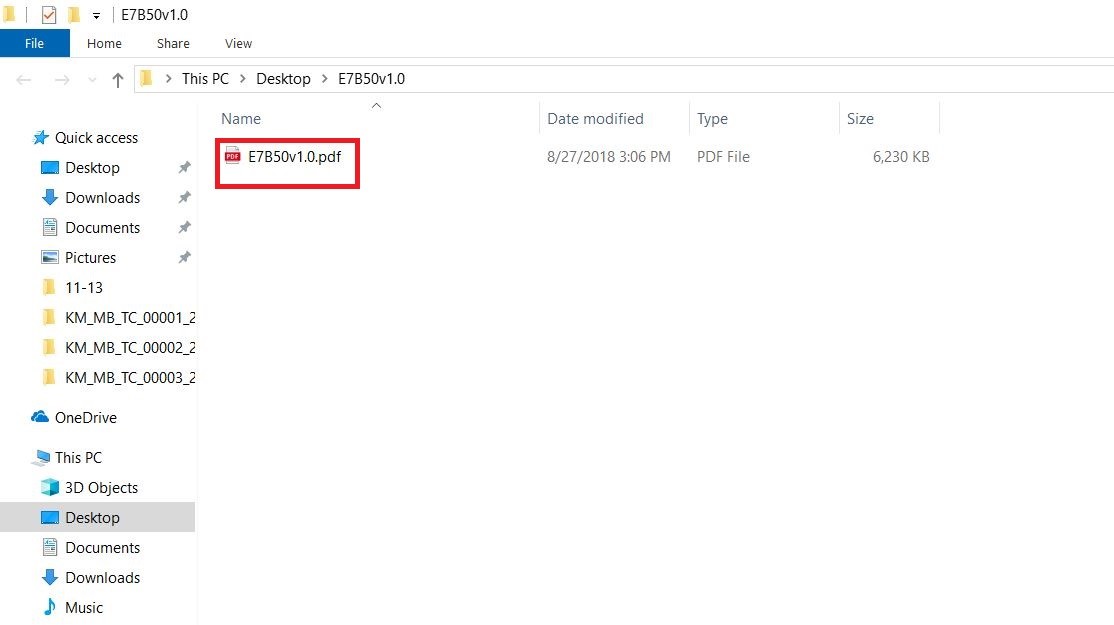Open Pictures in Quick access
1114x625 pixels.
90,258
